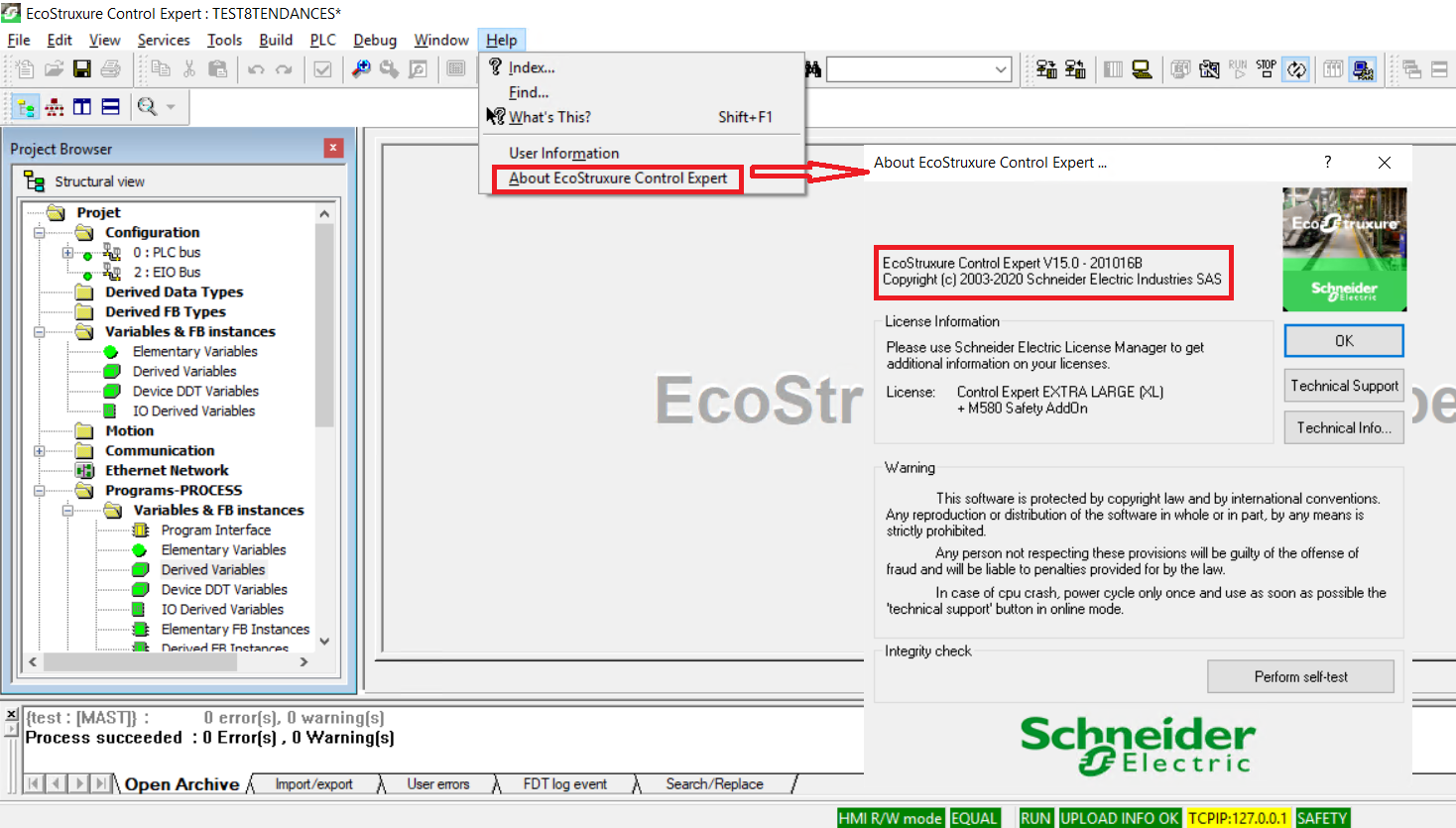Click the Print toolbar icon
The width and height of the screenshot is (1456, 828).
coord(111,68)
